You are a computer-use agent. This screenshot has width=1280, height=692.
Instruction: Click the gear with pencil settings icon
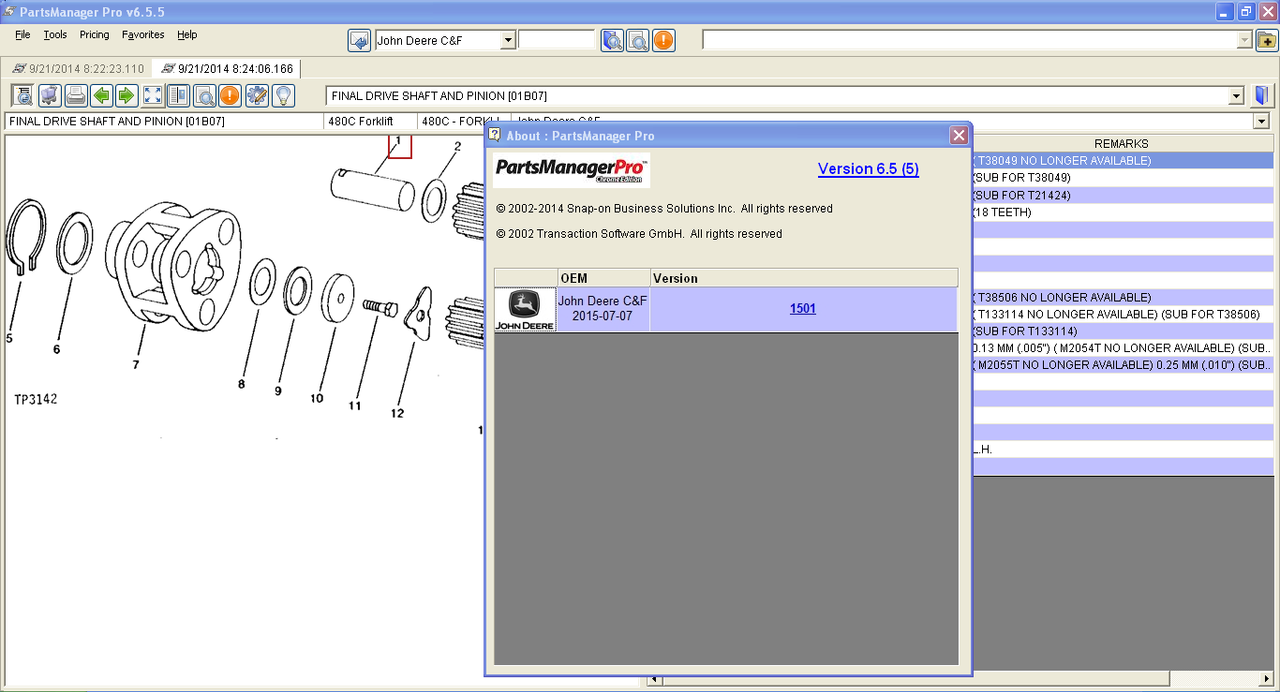(x=257, y=96)
